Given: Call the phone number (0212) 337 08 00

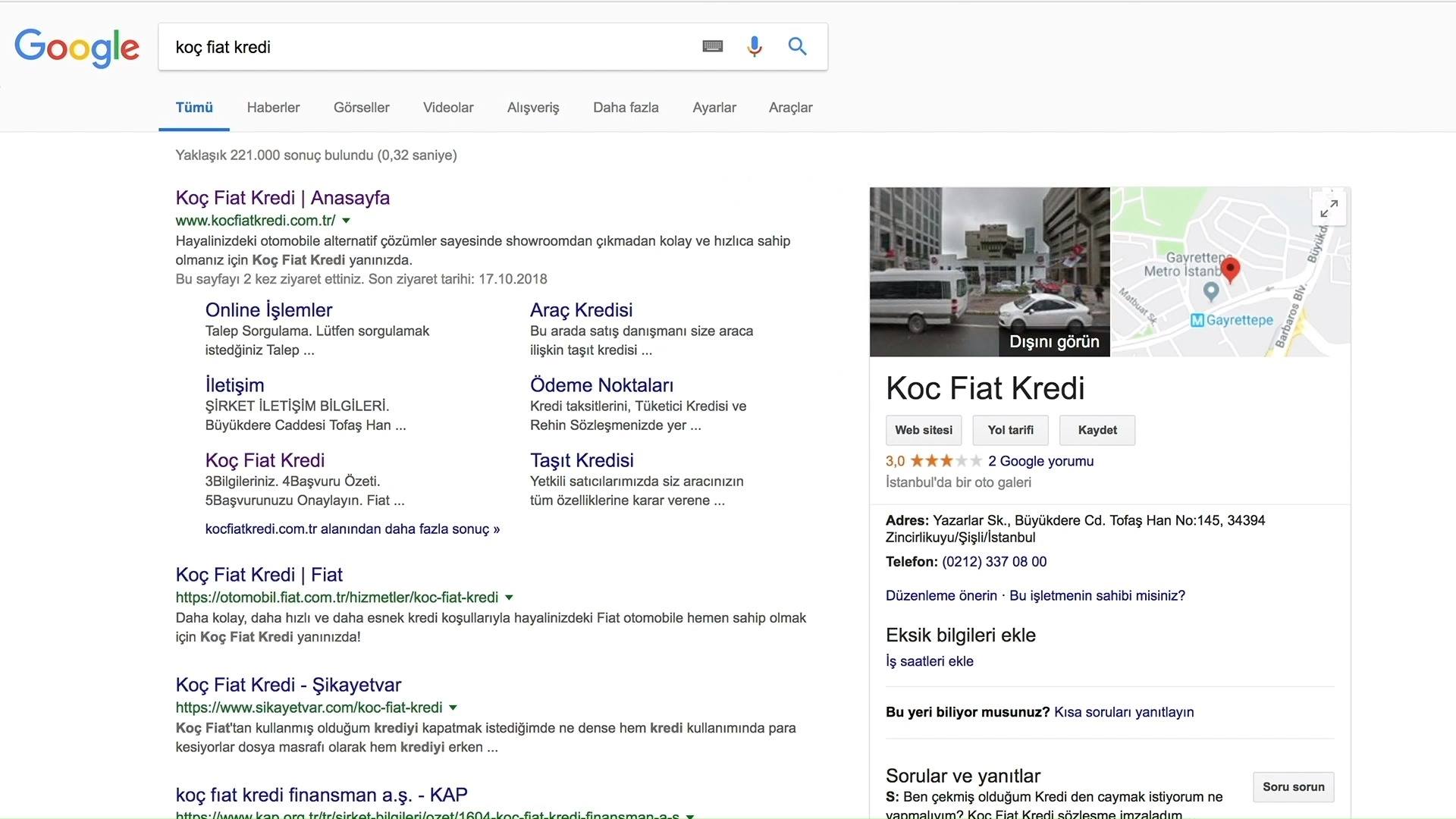Looking at the screenshot, I should pyautogui.click(x=994, y=562).
